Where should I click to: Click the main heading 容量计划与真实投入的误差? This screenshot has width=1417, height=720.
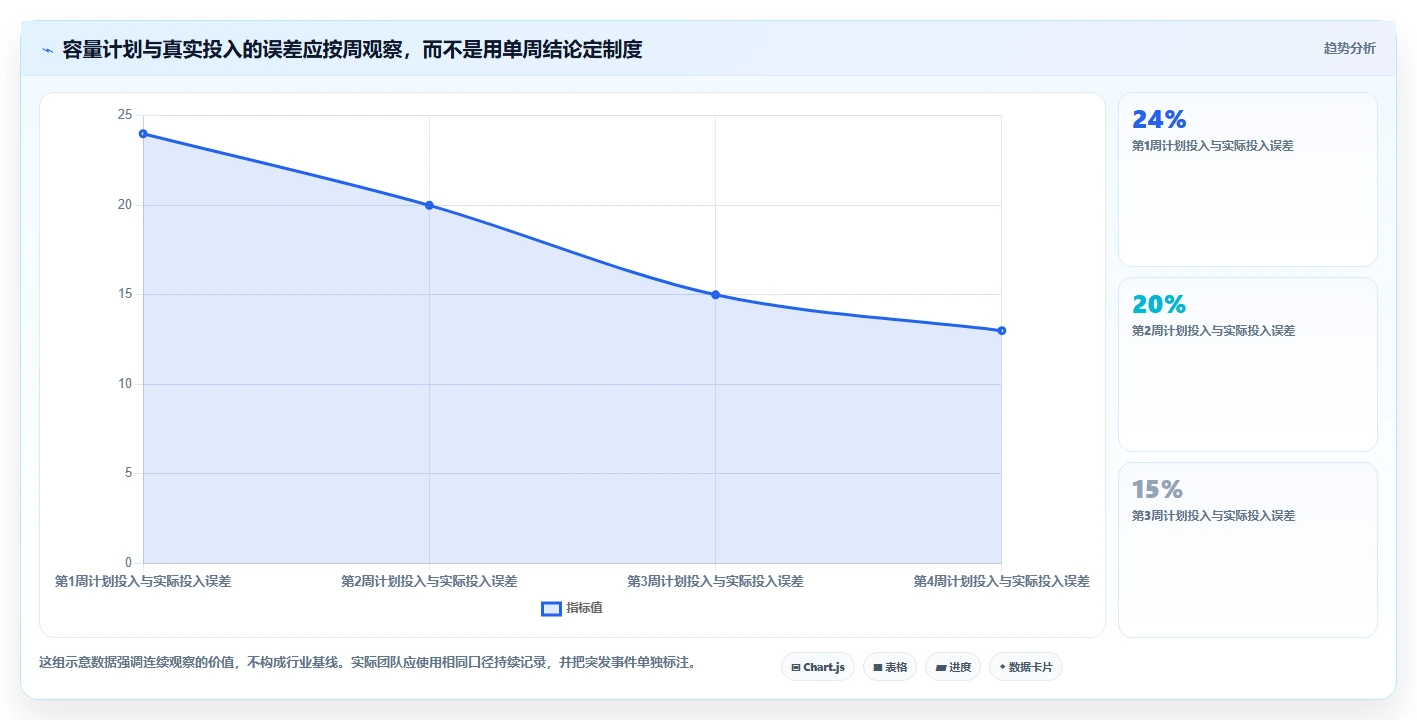[351, 49]
